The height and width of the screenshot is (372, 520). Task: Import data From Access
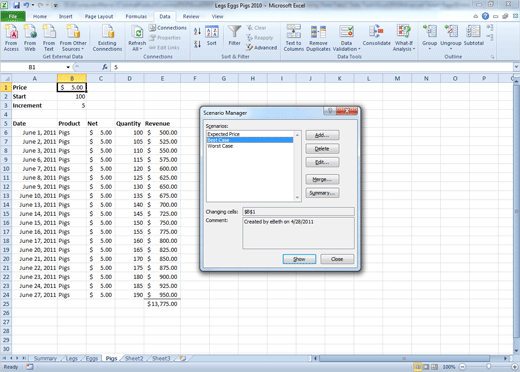point(11,38)
